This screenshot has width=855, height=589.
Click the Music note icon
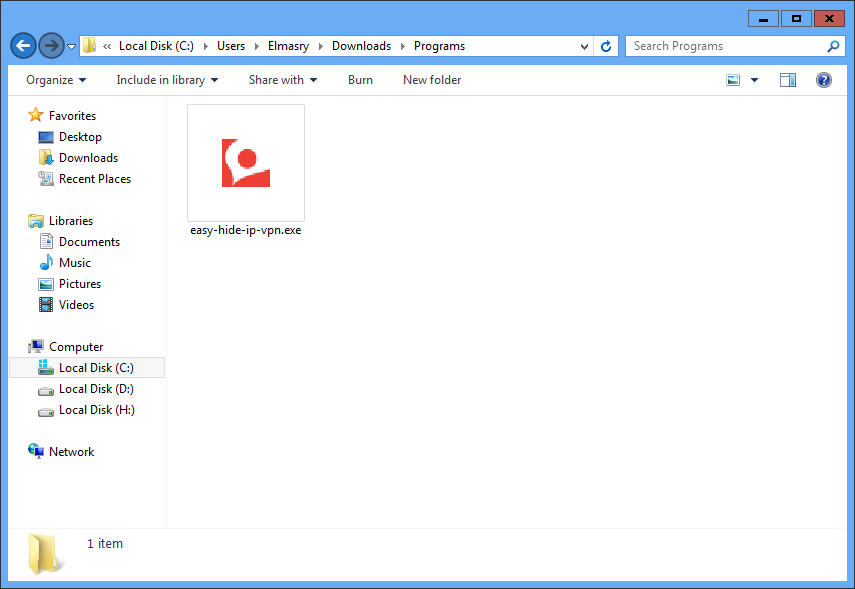(46, 262)
